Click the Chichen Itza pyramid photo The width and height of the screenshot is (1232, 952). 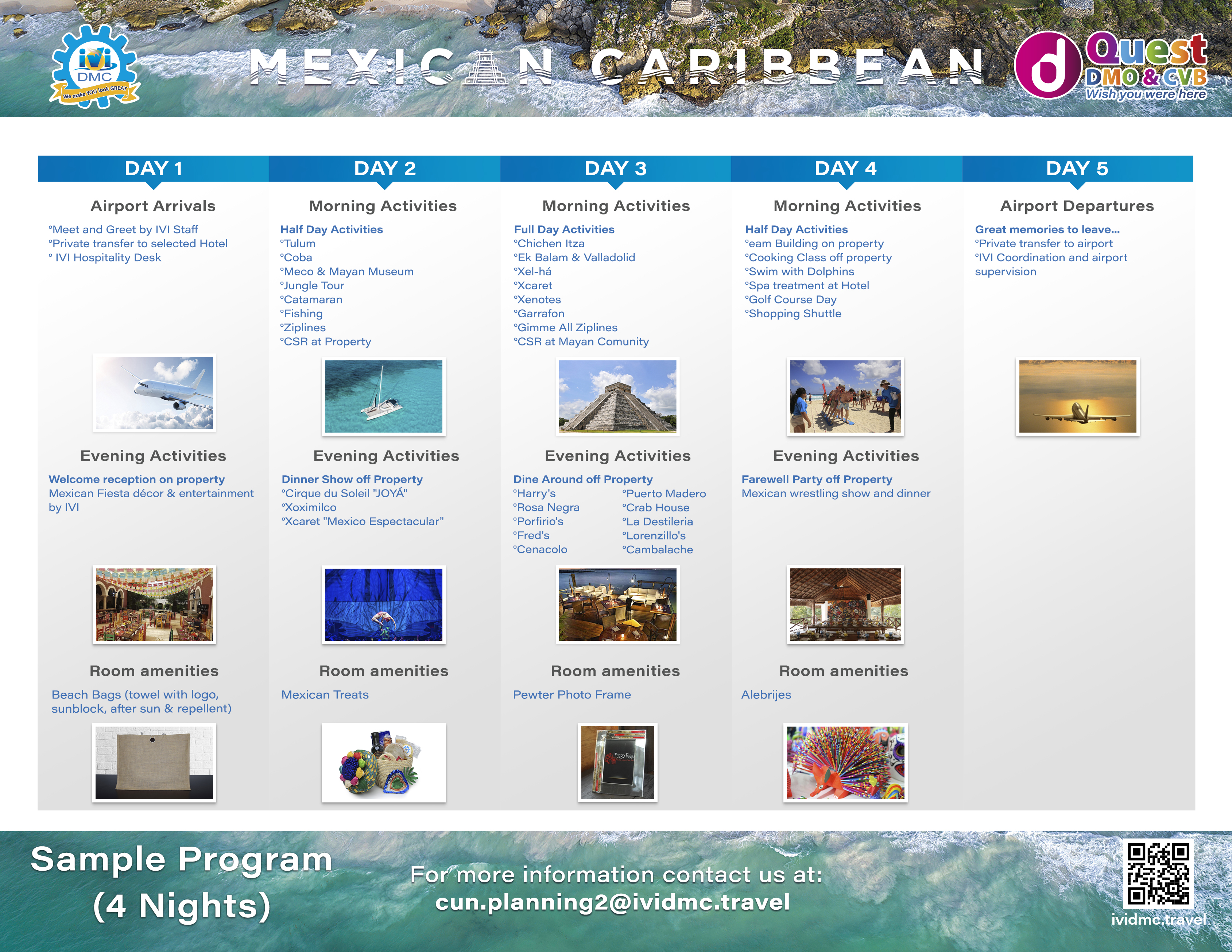click(x=617, y=396)
